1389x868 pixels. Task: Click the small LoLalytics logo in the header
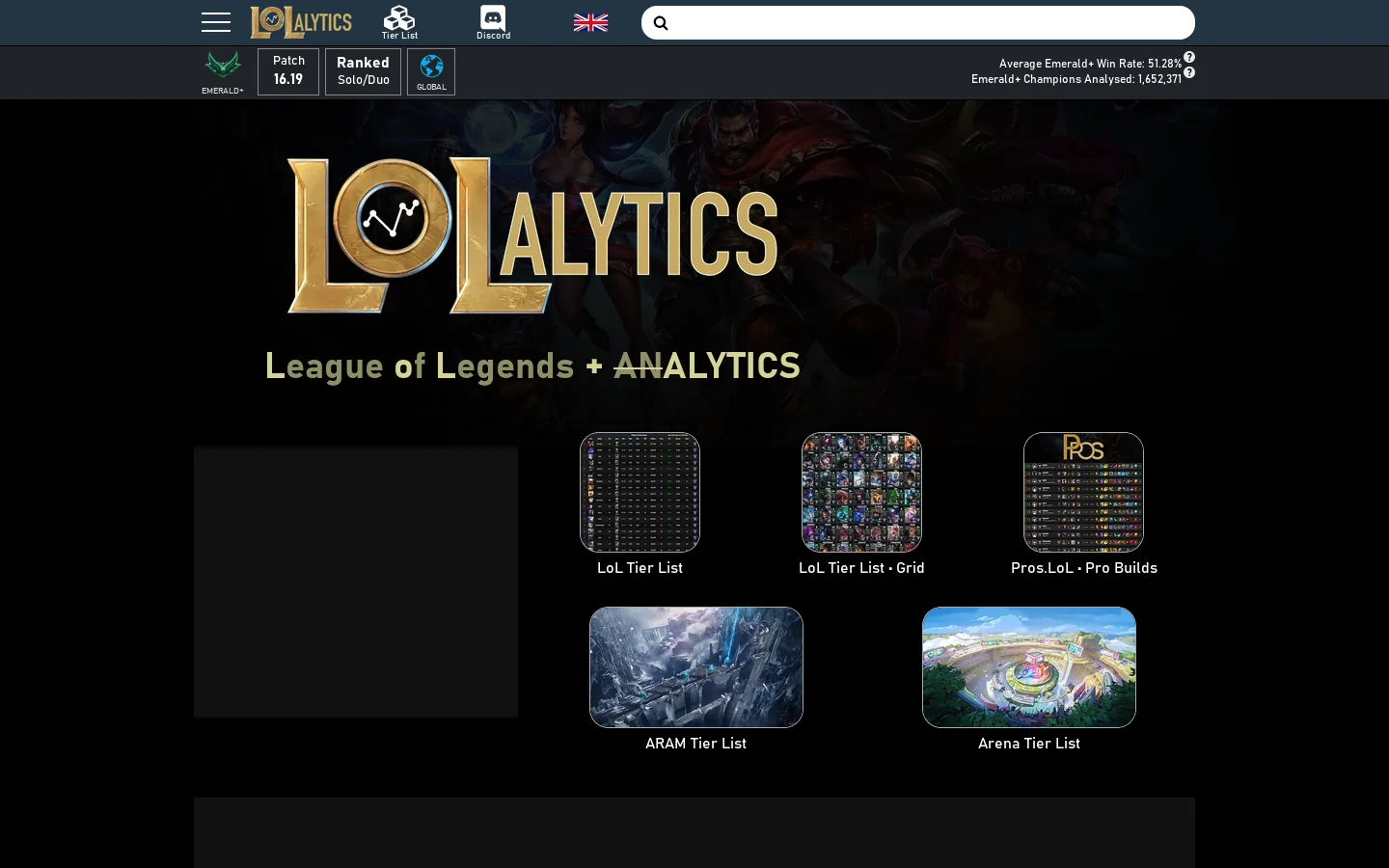click(301, 22)
